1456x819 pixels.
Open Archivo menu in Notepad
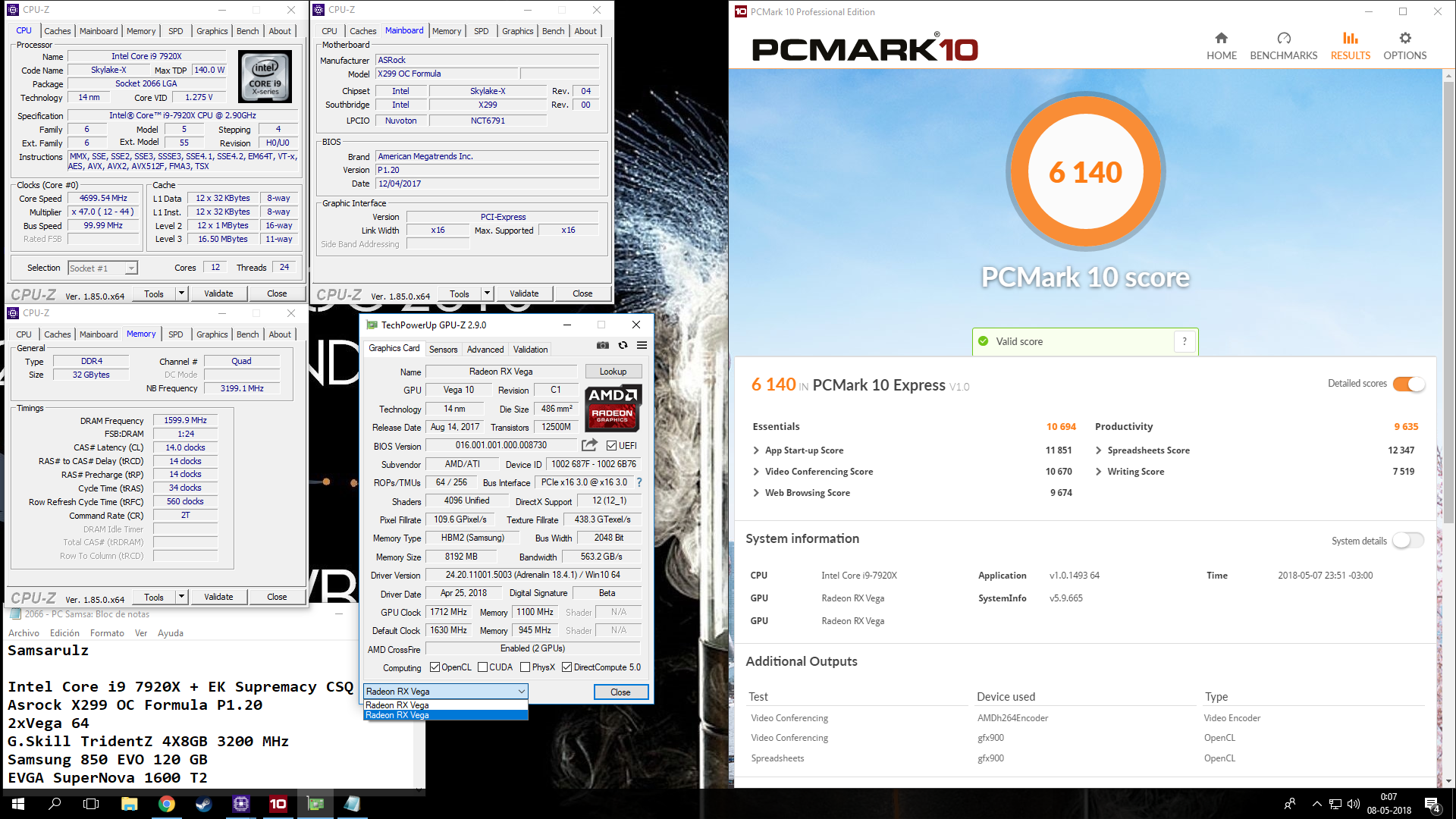pyautogui.click(x=24, y=633)
